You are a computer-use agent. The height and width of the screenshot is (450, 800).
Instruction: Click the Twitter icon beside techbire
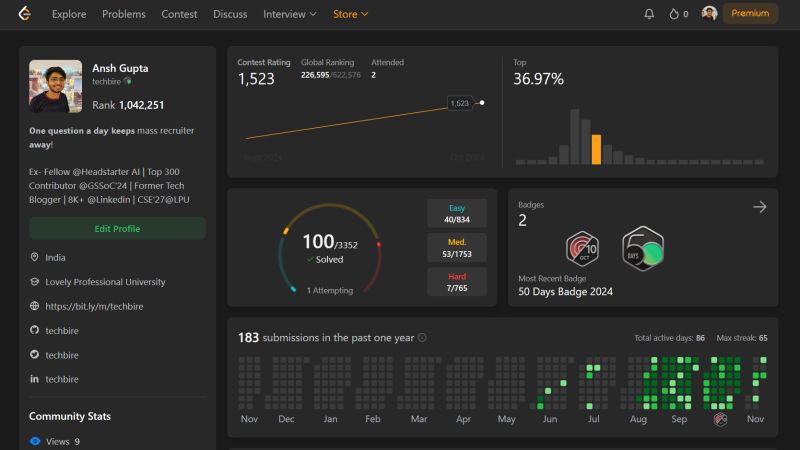click(x=34, y=355)
